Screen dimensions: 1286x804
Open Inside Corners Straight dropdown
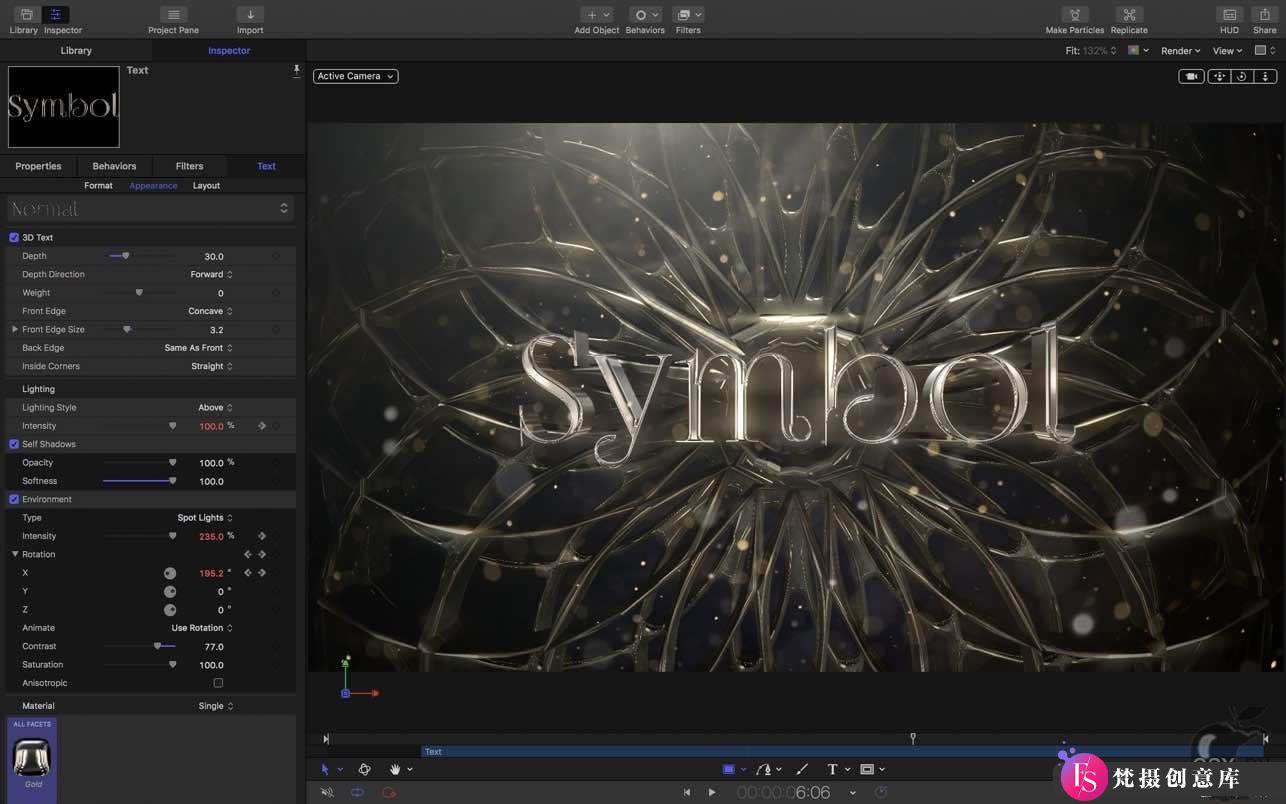(211, 366)
